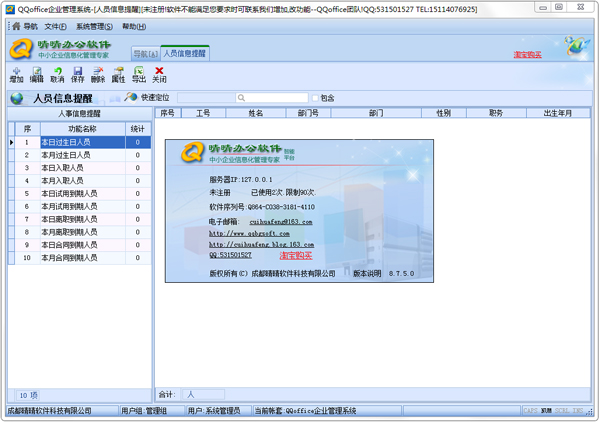The width and height of the screenshot is (600, 422).
Task: Open the 帮助(H) menu
Action: [134, 26]
